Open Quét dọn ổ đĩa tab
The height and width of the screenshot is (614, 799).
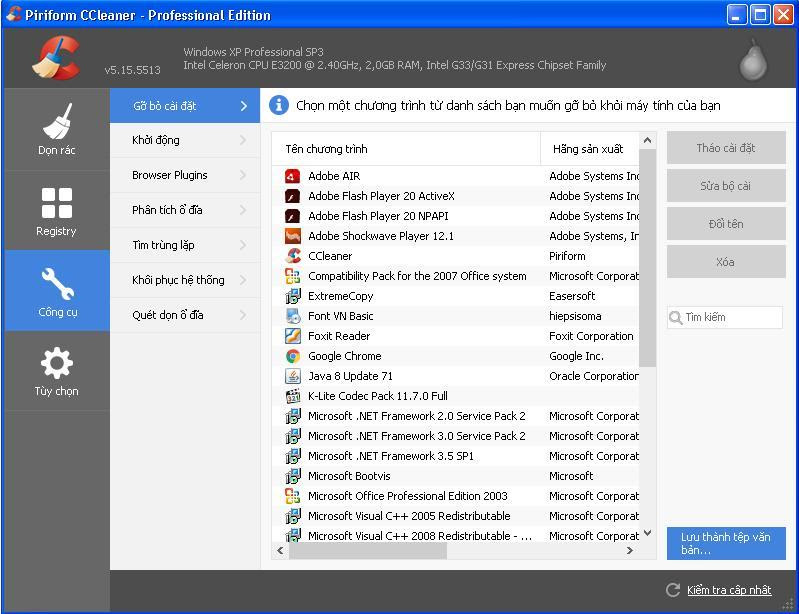point(184,315)
